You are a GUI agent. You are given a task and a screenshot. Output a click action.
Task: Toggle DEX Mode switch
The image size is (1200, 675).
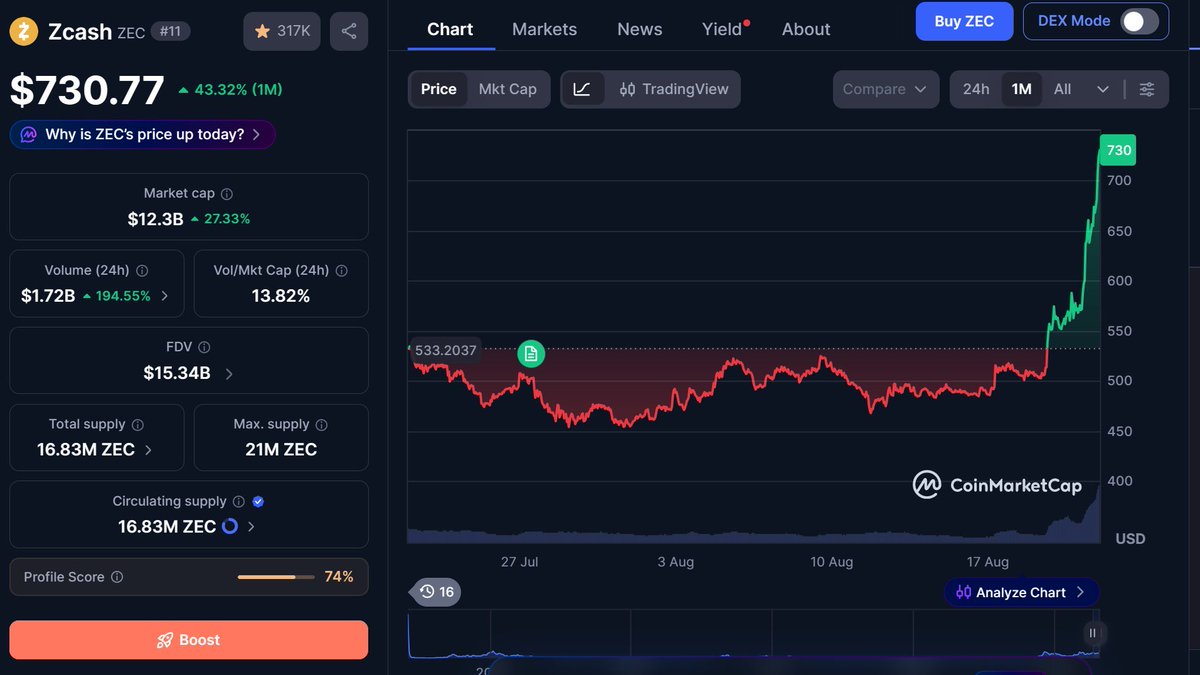tap(1139, 21)
